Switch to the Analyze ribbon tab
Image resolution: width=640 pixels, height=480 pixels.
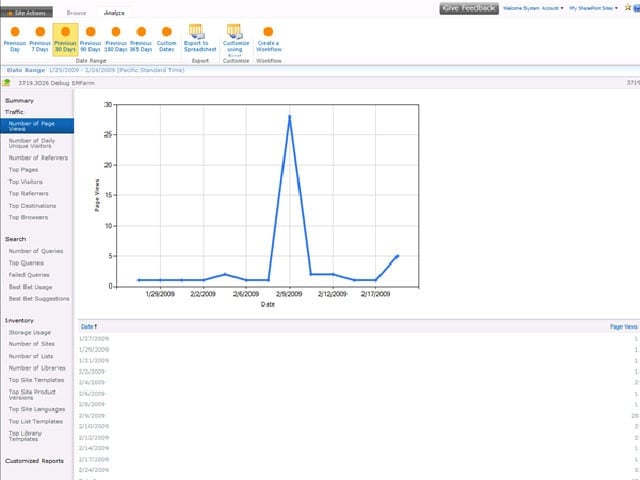114,13
